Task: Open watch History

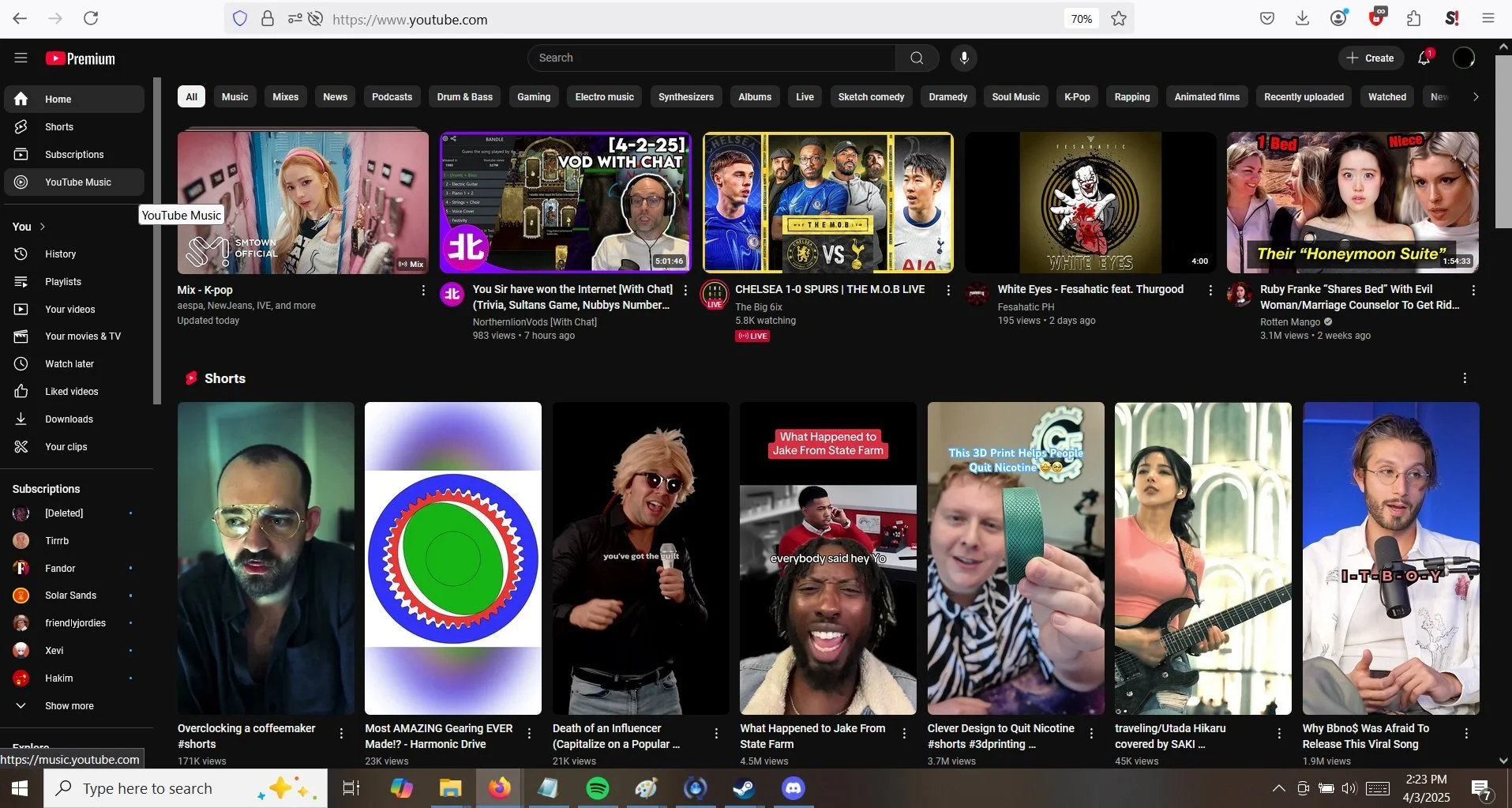Action: click(x=74, y=254)
